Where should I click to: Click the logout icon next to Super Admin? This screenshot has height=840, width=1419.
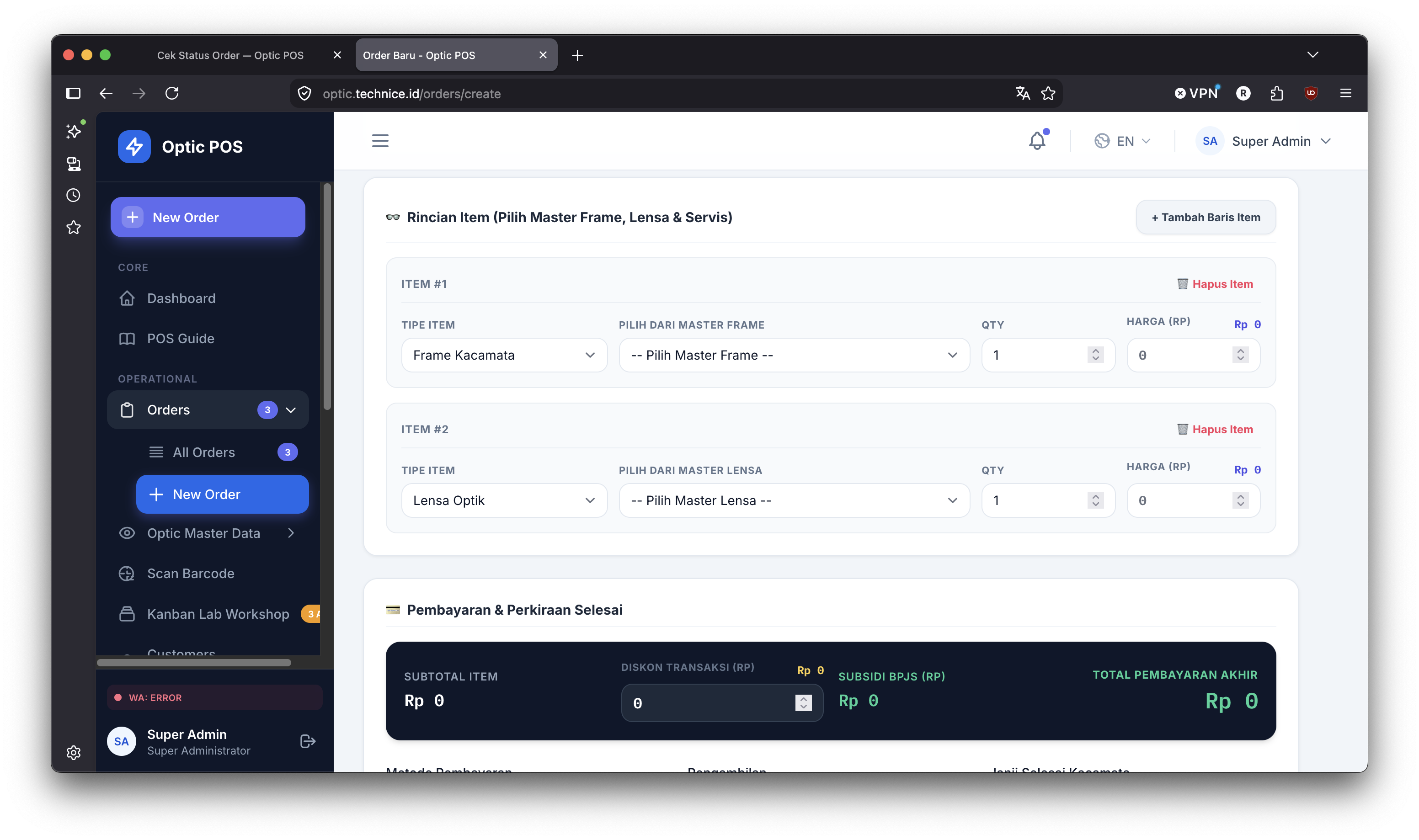tap(307, 741)
